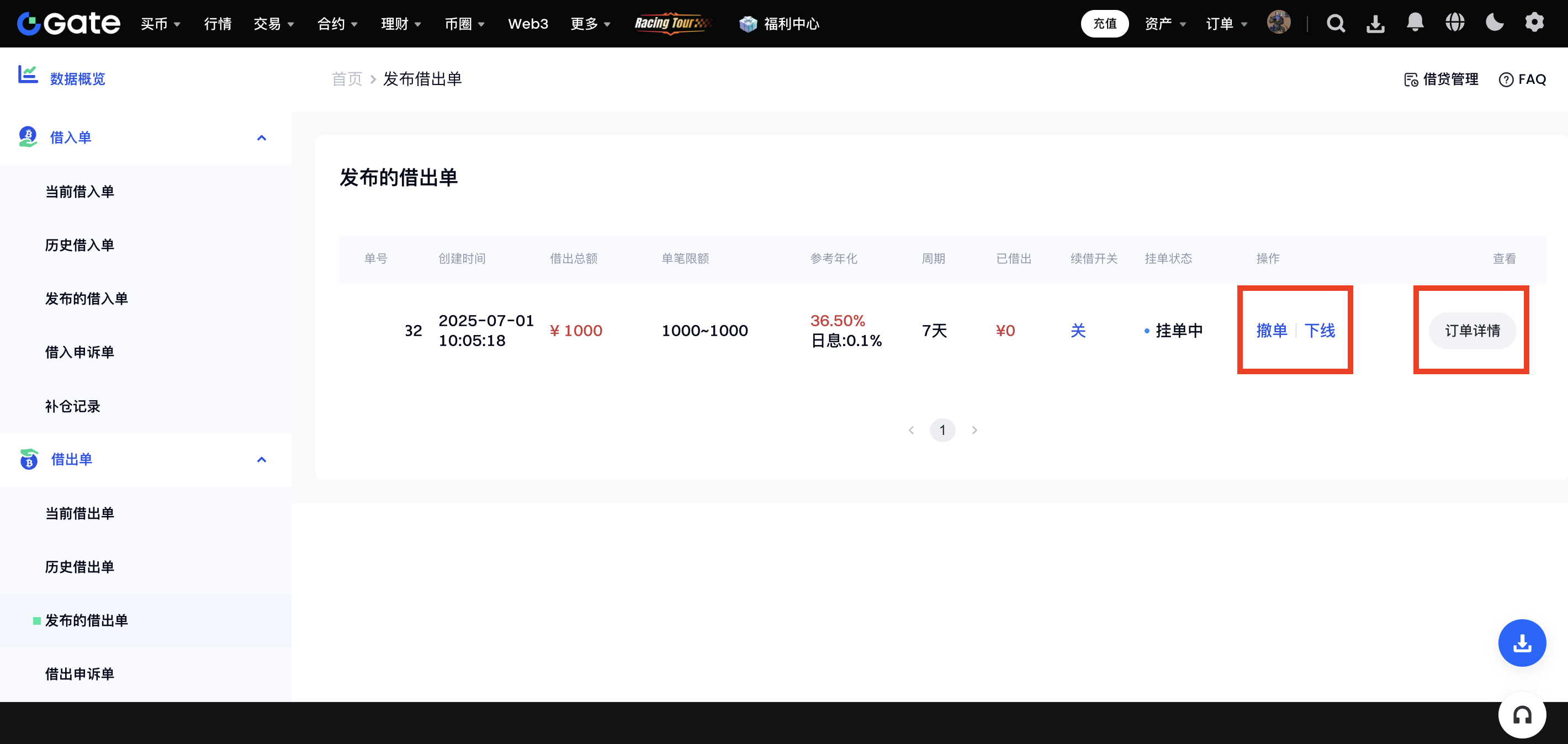Open customer support headset button
This screenshot has width=1568, height=744.
(1522, 715)
